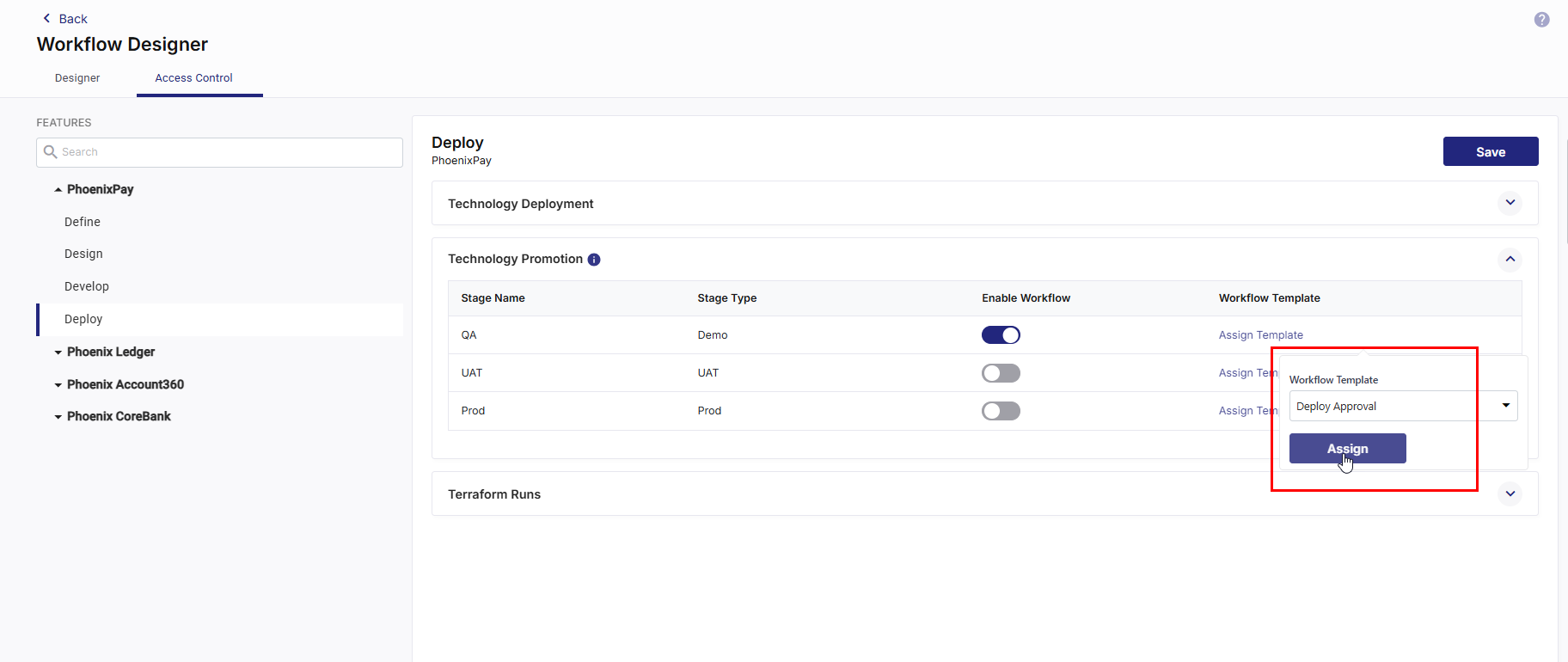This screenshot has height=662, width=1568.
Task: Expand the Phoenix CoreBank node
Action: 58,417
